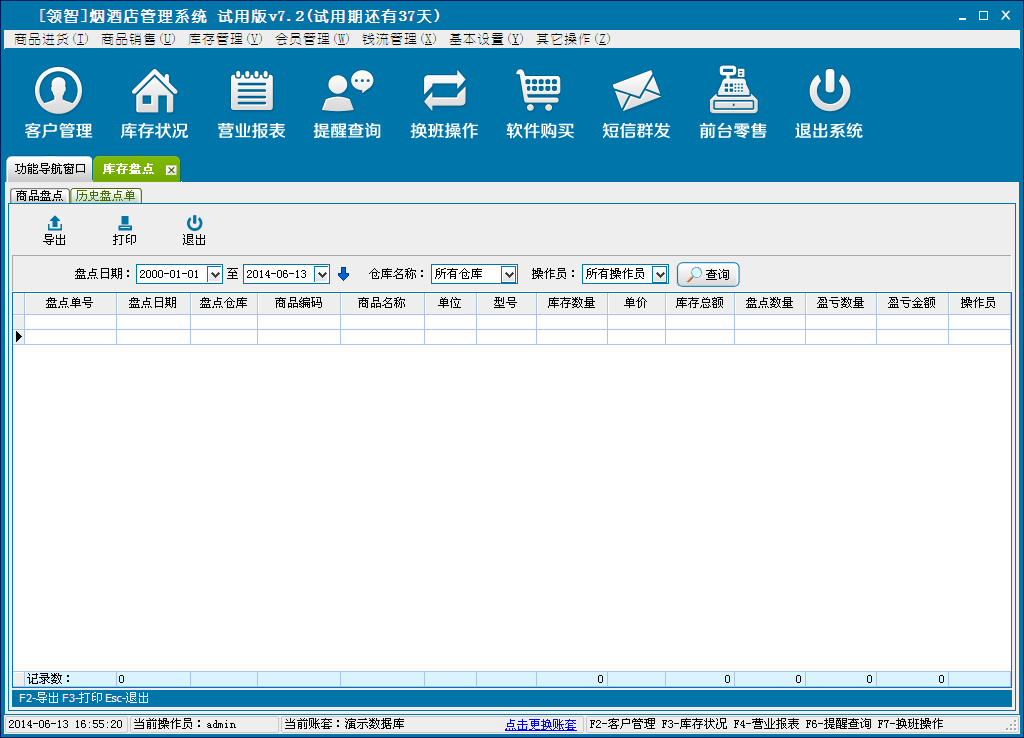Click 短信群发 envelope icon
The height and width of the screenshot is (738, 1024).
point(636,92)
